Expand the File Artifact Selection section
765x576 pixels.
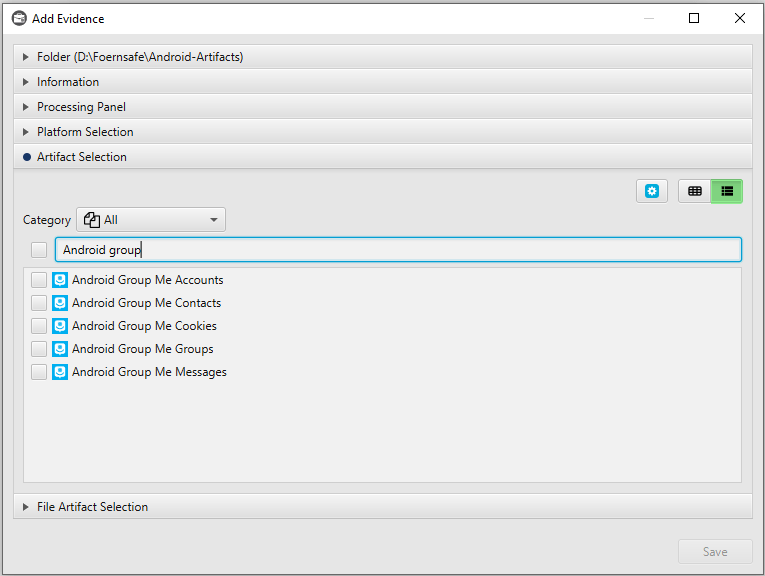[383, 507]
